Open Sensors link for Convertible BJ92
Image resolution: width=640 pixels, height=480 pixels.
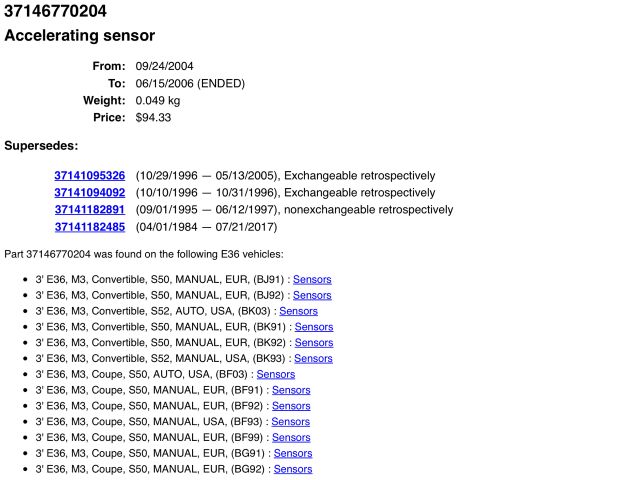pyautogui.click(x=312, y=295)
